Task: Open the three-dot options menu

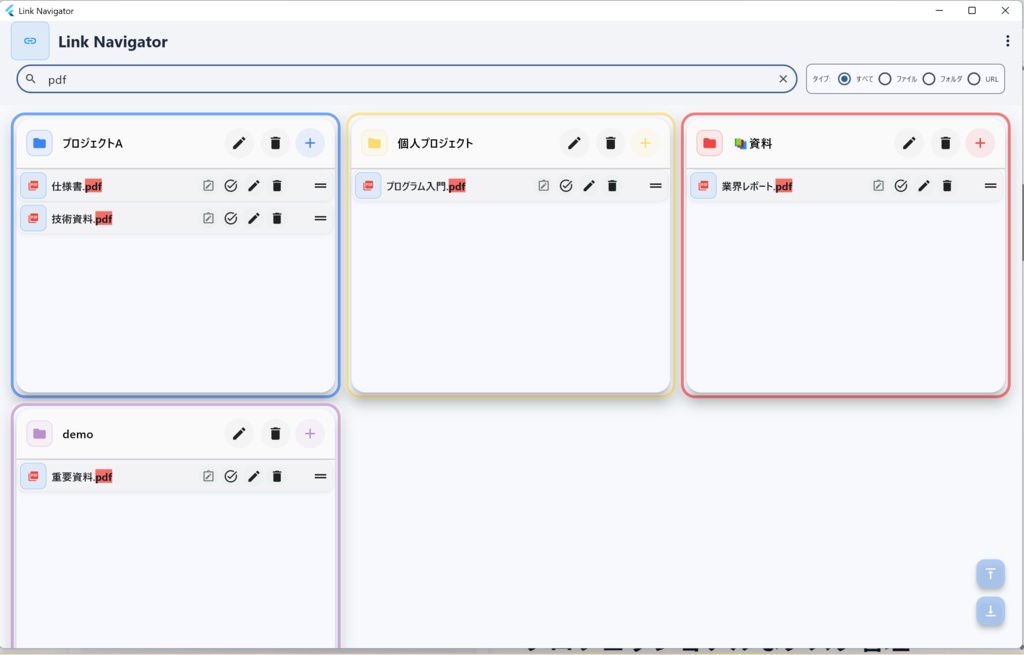Action: (x=1007, y=40)
